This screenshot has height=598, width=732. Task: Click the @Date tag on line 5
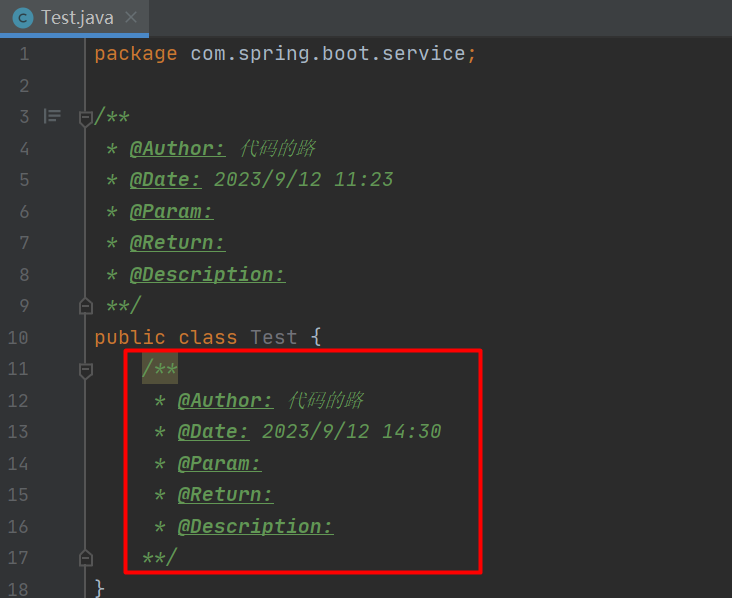pyautogui.click(x=165, y=180)
